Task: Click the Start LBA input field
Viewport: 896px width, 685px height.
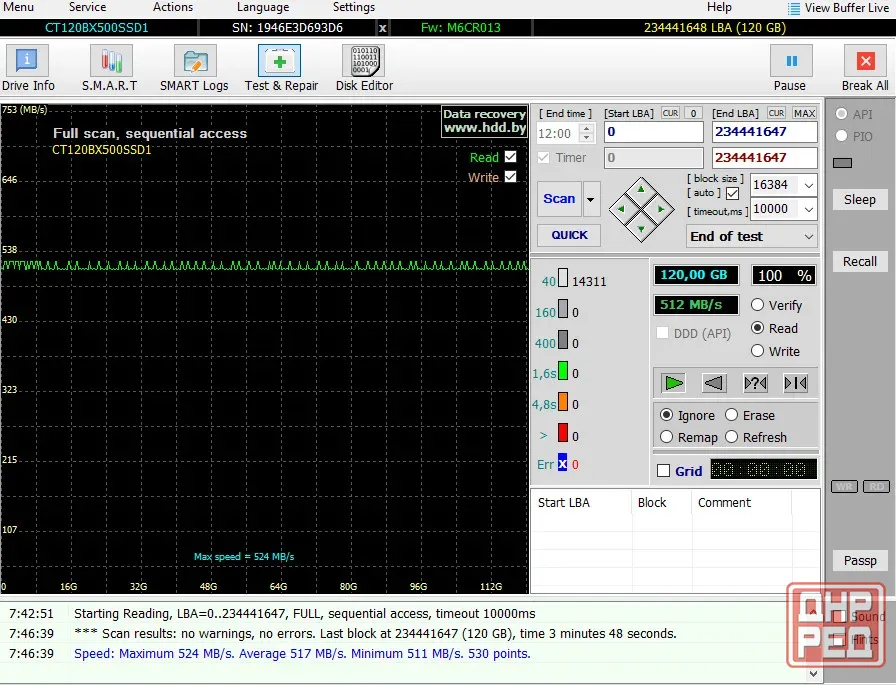Action: coord(654,132)
